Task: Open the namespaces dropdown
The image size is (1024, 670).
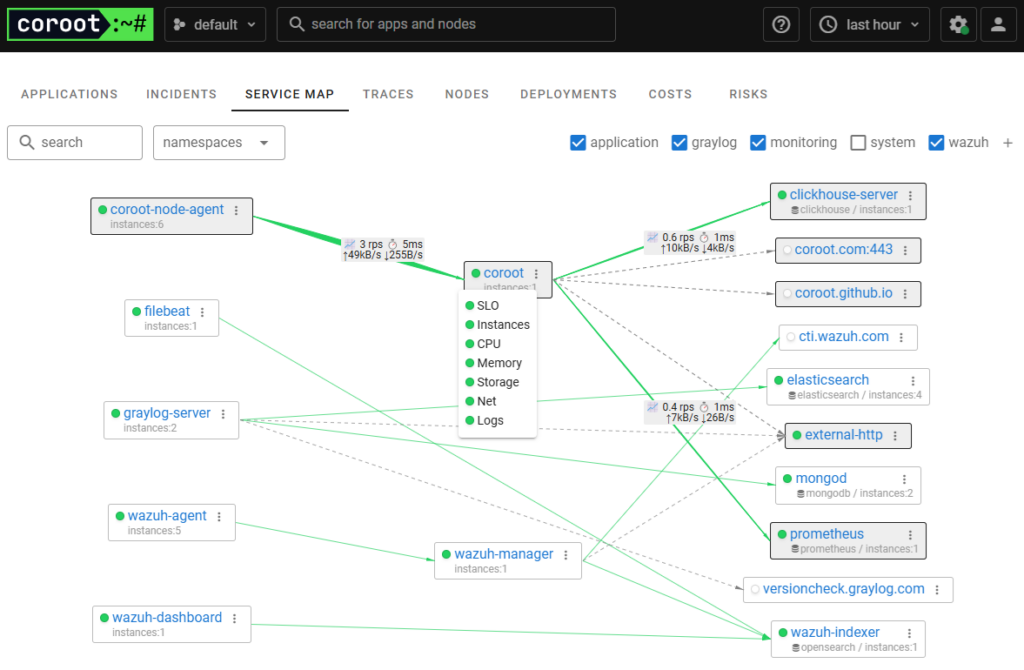Action: [219, 142]
